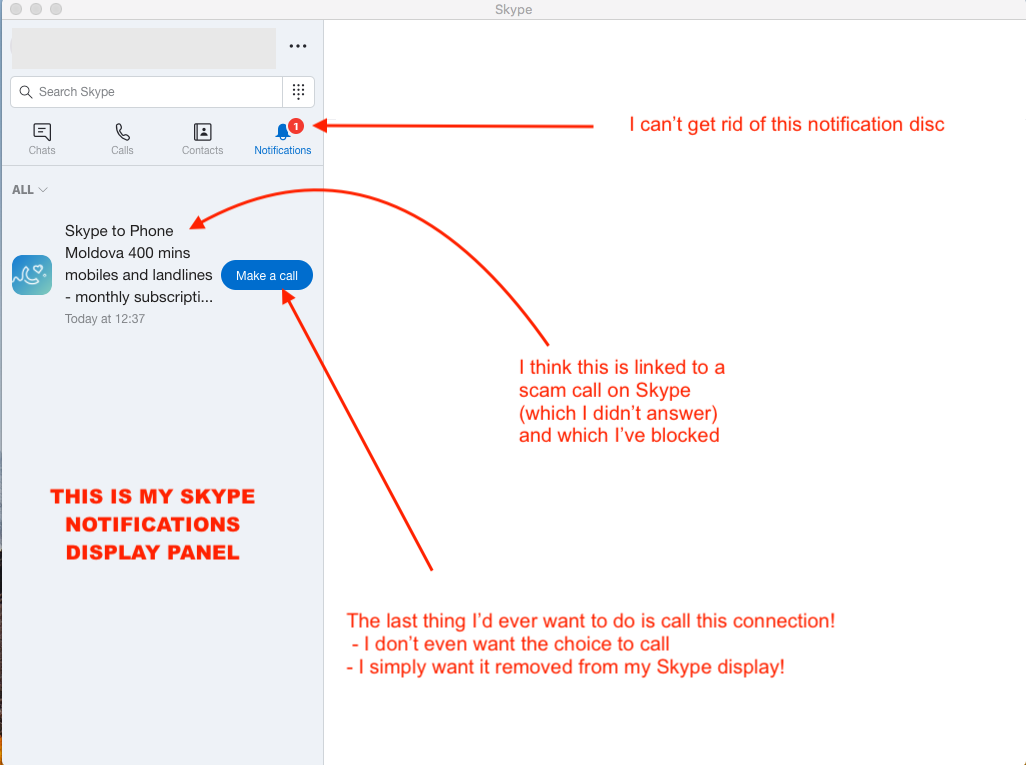
Task: Open the three-dots More menu
Action: 298,46
